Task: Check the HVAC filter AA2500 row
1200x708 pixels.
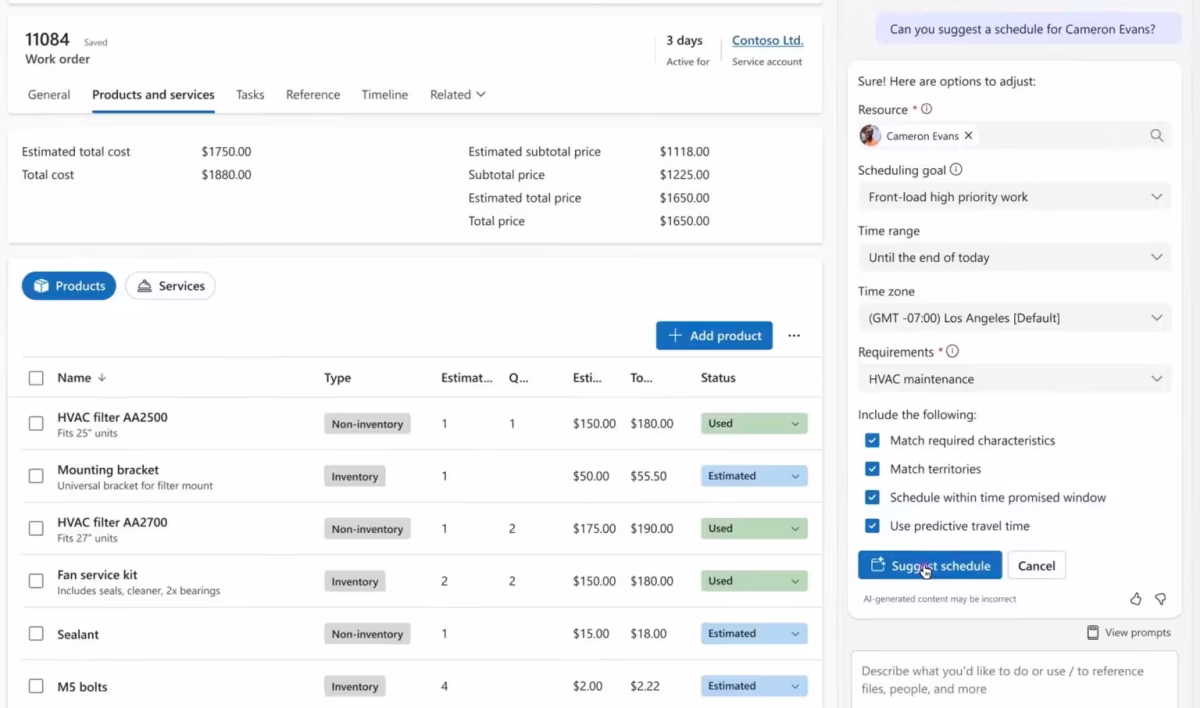Action: click(x=36, y=424)
